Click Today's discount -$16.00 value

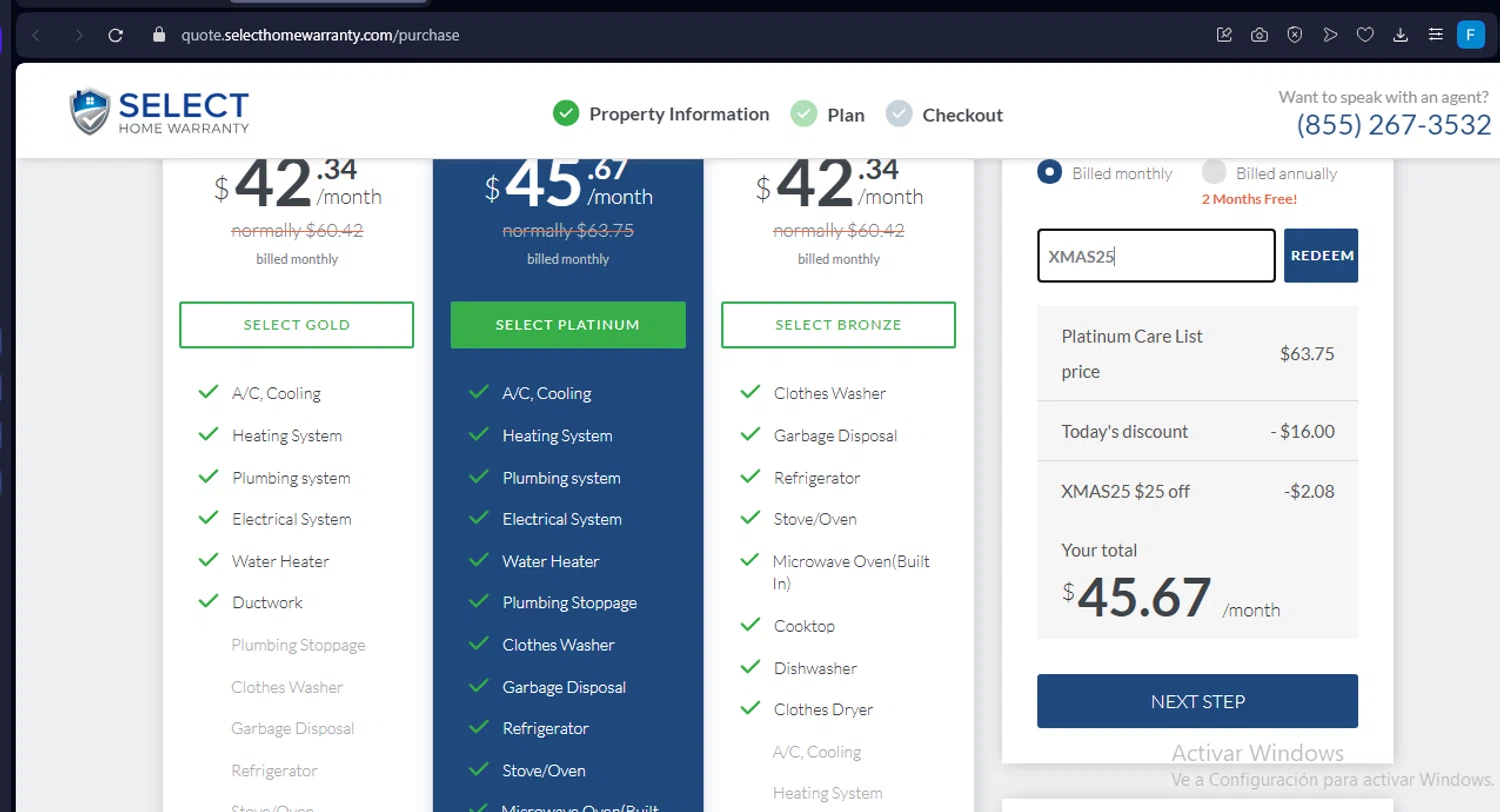pyautogui.click(x=1302, y=432)
